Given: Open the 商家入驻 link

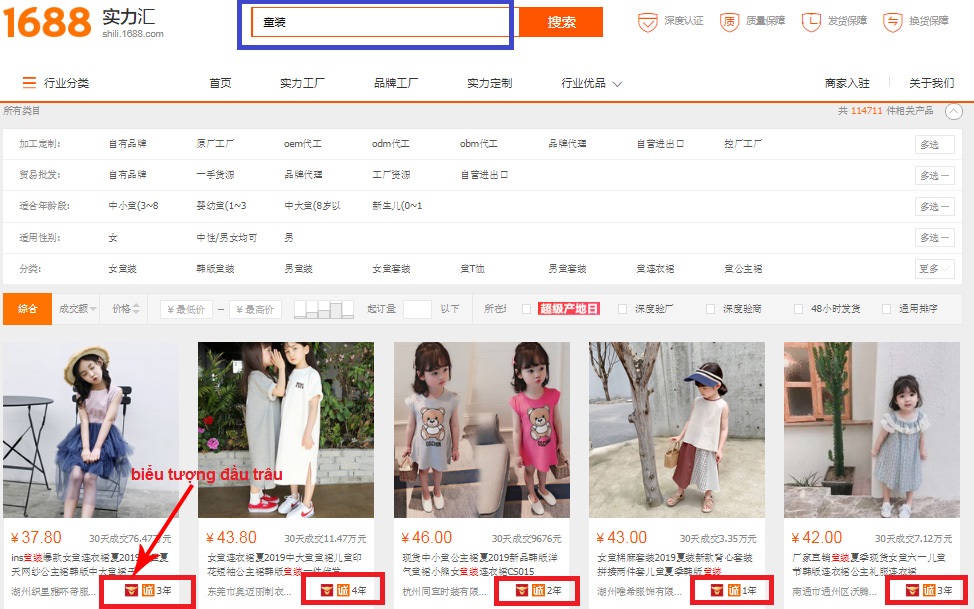Looking at the screenshot, I should pyautogui.click(x=847, y=83).
